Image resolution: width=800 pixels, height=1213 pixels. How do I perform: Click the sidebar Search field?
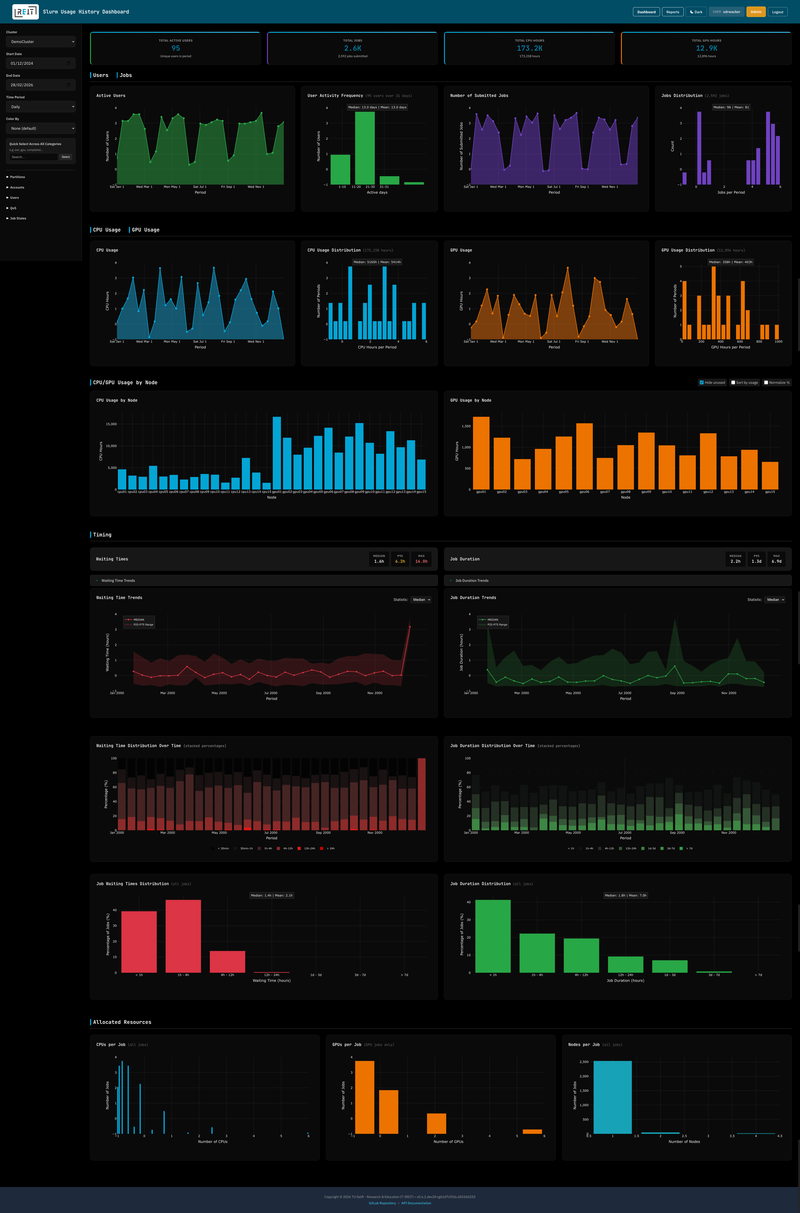coord(35,157)
